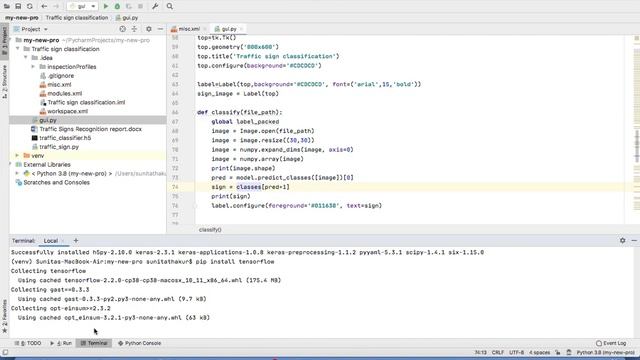Hide the Terminal panel with minus icon
Image resolution: width=640 pixels, height=360 pixels.
point(634,241)
